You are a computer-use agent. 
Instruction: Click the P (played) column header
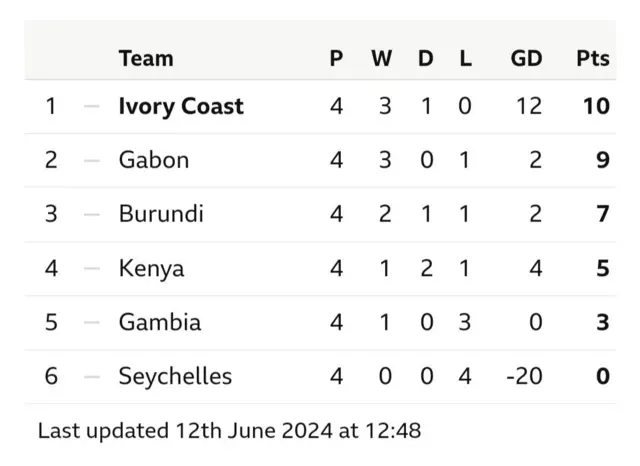coord(336,58)
